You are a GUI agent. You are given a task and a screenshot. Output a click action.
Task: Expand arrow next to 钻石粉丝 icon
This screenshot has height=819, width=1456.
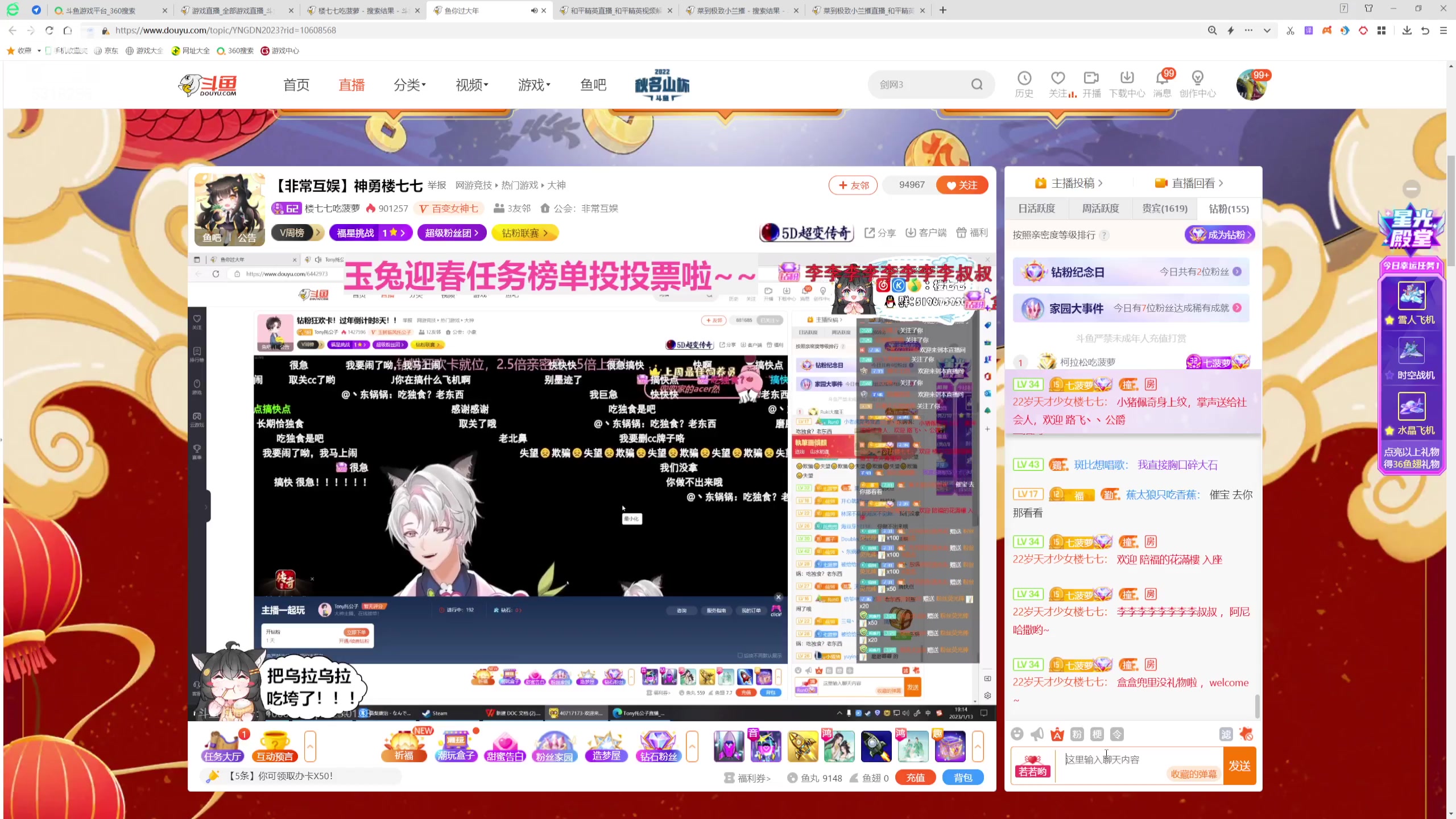692,746
